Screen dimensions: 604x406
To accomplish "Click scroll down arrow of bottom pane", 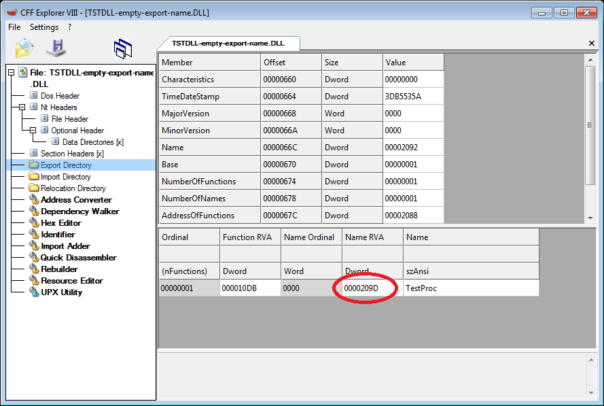I will coord(591,393).
